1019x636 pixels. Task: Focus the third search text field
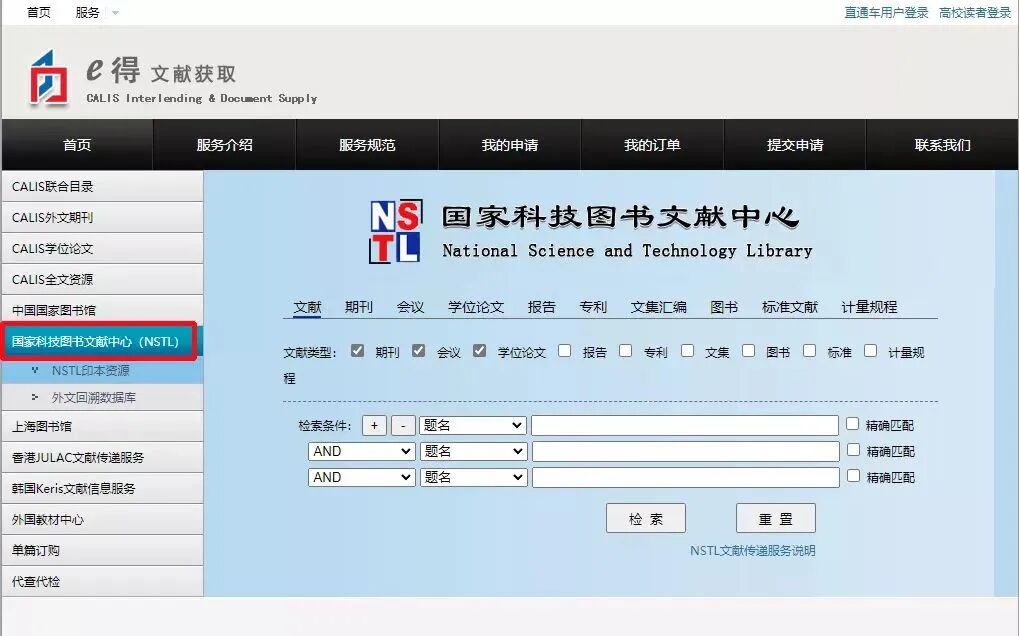coord(686,477)
